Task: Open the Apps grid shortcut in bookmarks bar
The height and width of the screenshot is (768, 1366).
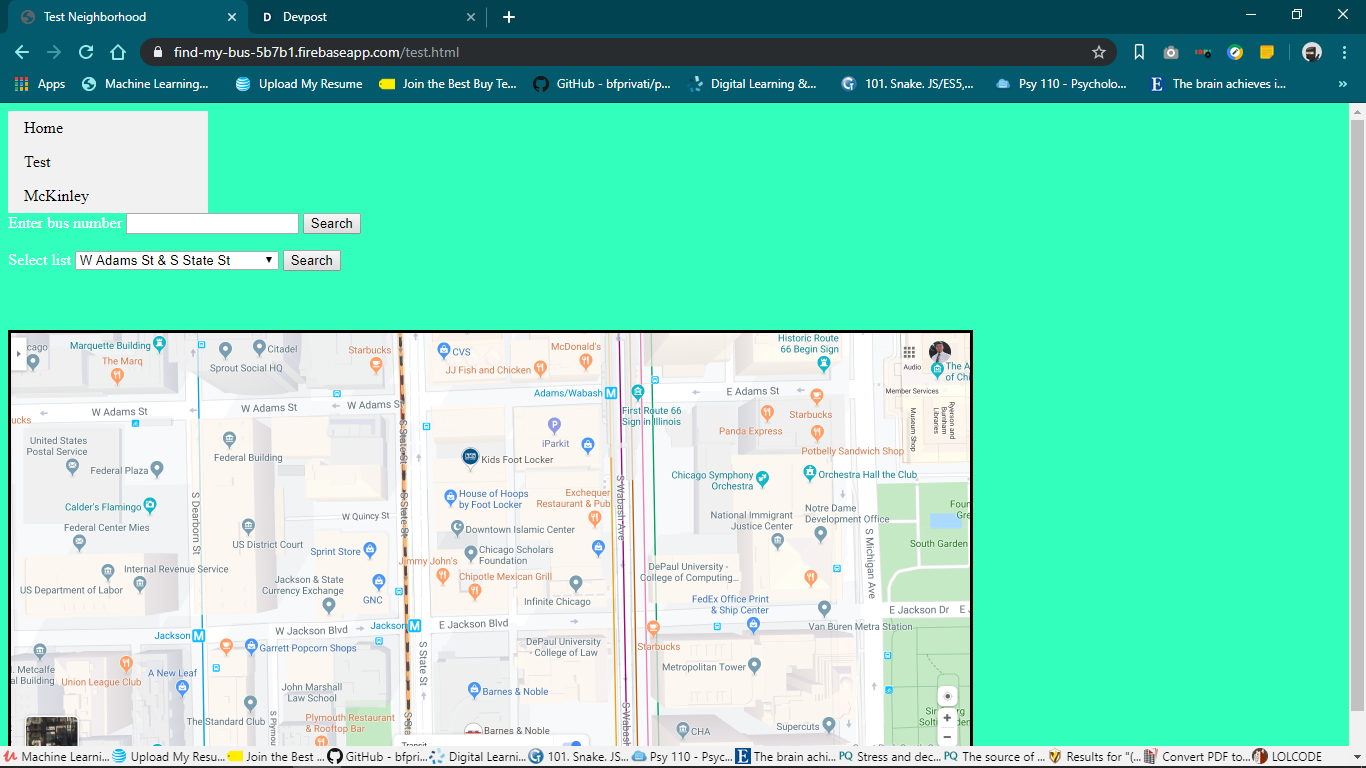Action: pos(39,84)
